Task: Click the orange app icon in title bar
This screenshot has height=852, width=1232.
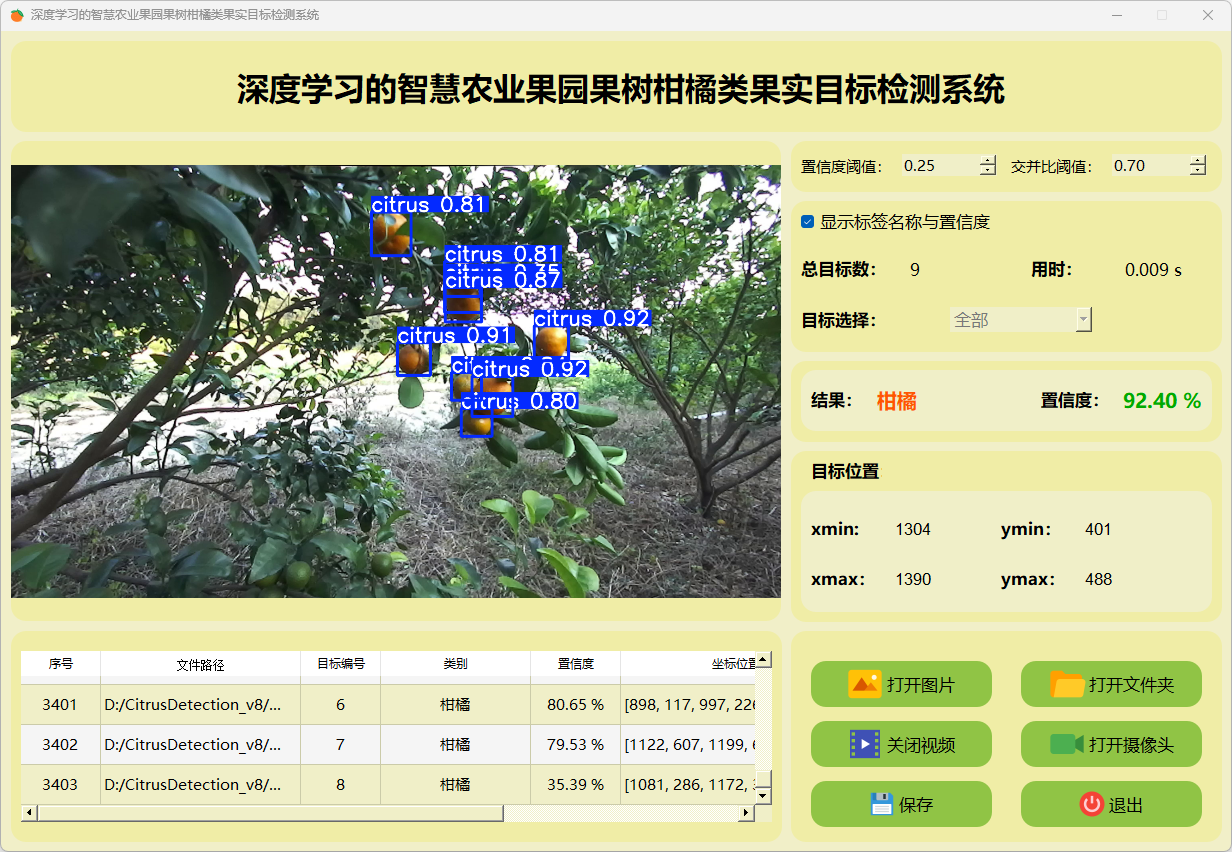Action: click(17, 15)
